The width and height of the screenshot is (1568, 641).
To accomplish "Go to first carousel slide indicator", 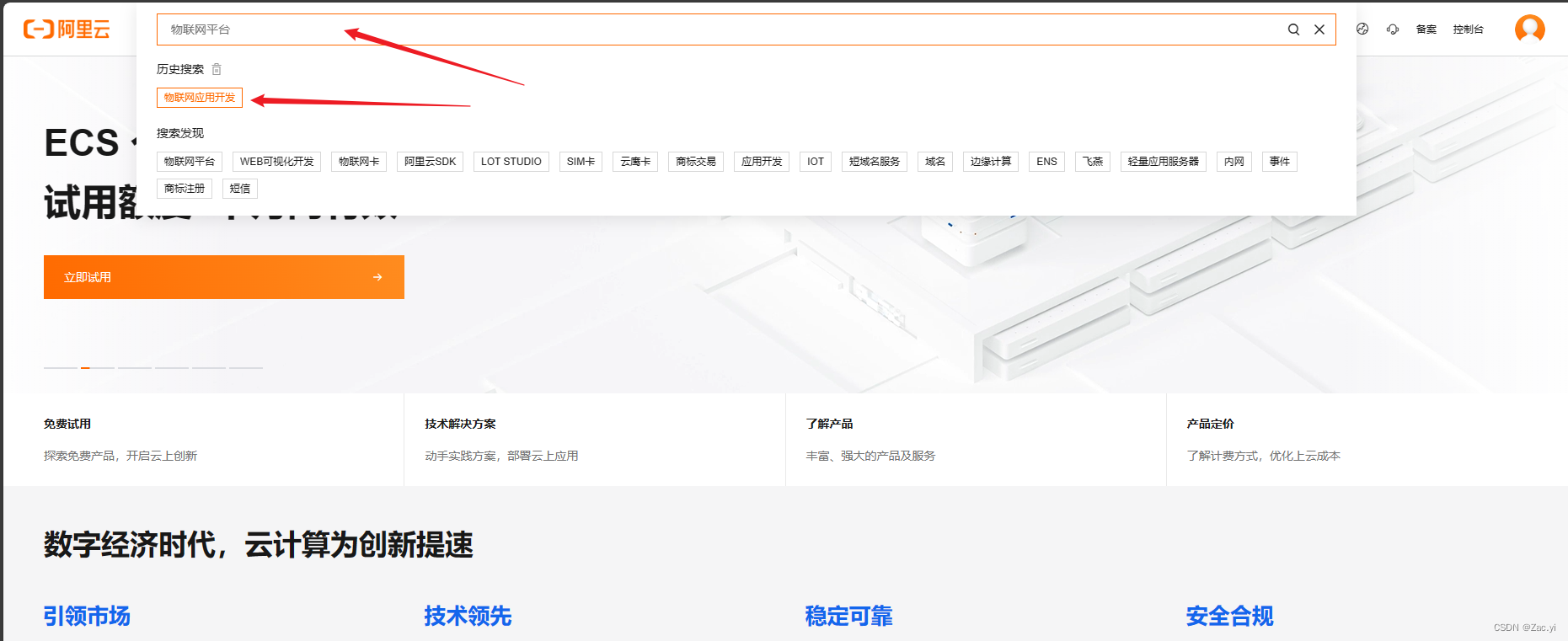I will tap(61, 368).
